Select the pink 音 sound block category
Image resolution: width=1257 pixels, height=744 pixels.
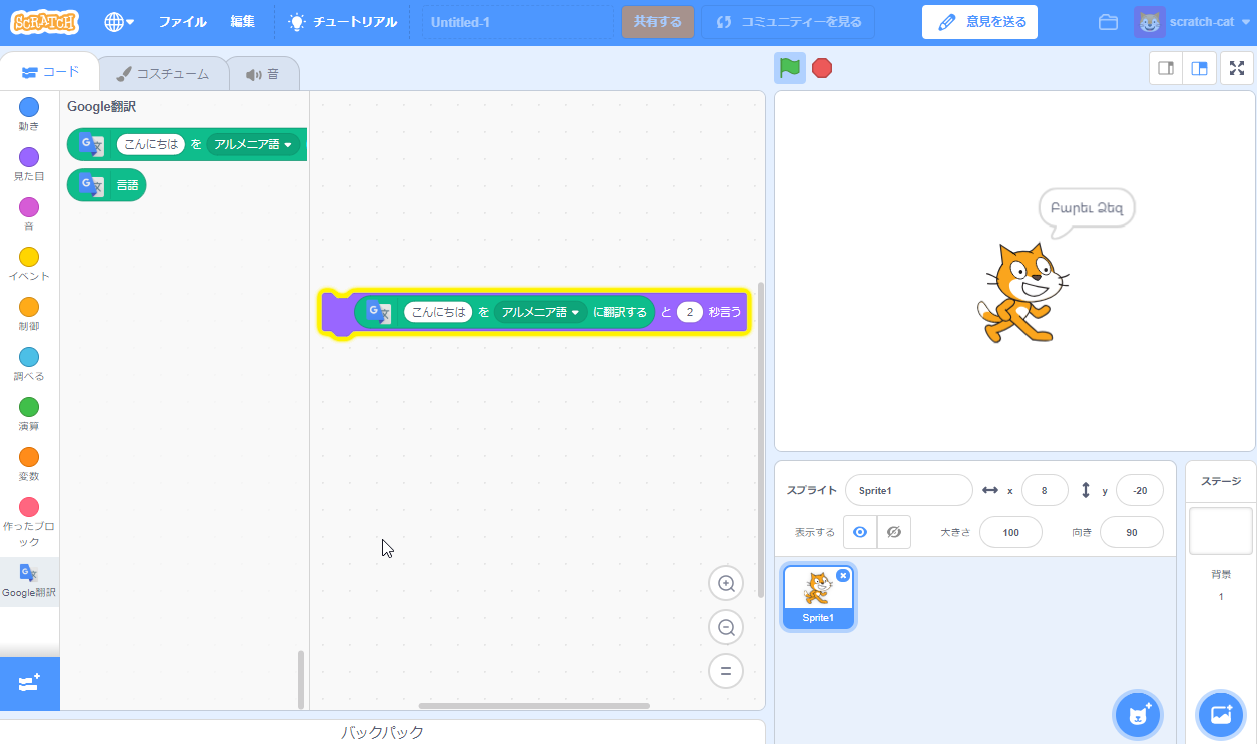[x=29, y=214]
